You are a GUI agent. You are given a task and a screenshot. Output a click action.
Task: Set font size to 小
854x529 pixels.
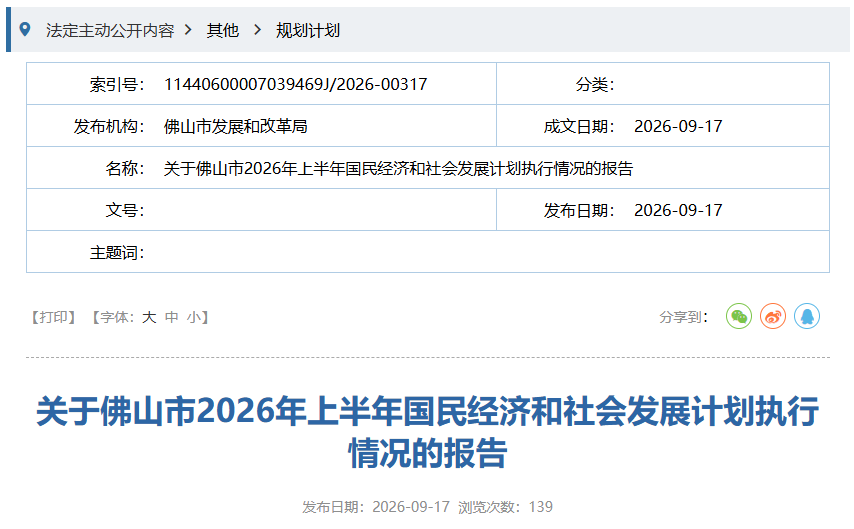coord(193,317)
